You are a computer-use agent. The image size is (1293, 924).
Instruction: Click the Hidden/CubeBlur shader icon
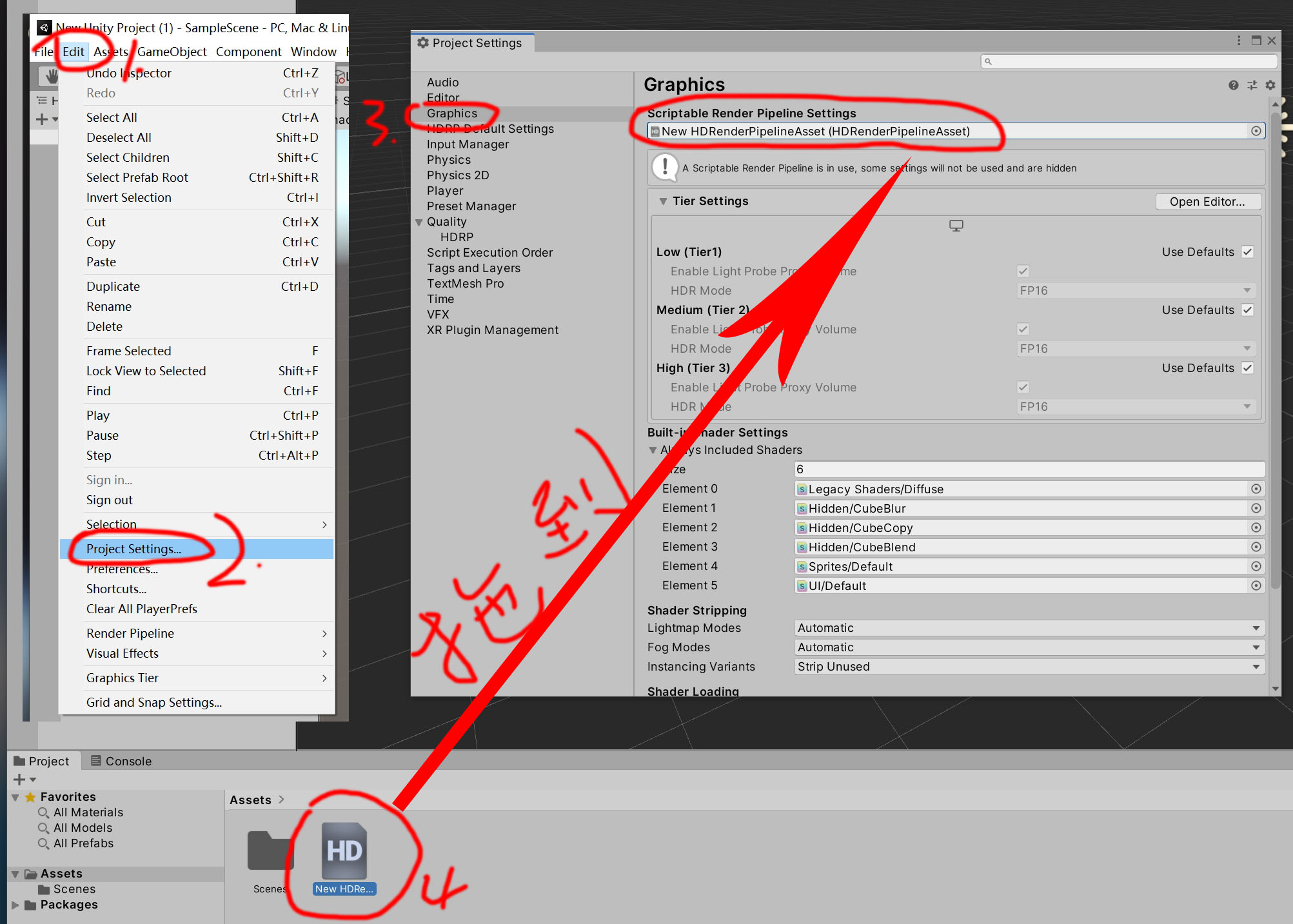pos(802,509)
